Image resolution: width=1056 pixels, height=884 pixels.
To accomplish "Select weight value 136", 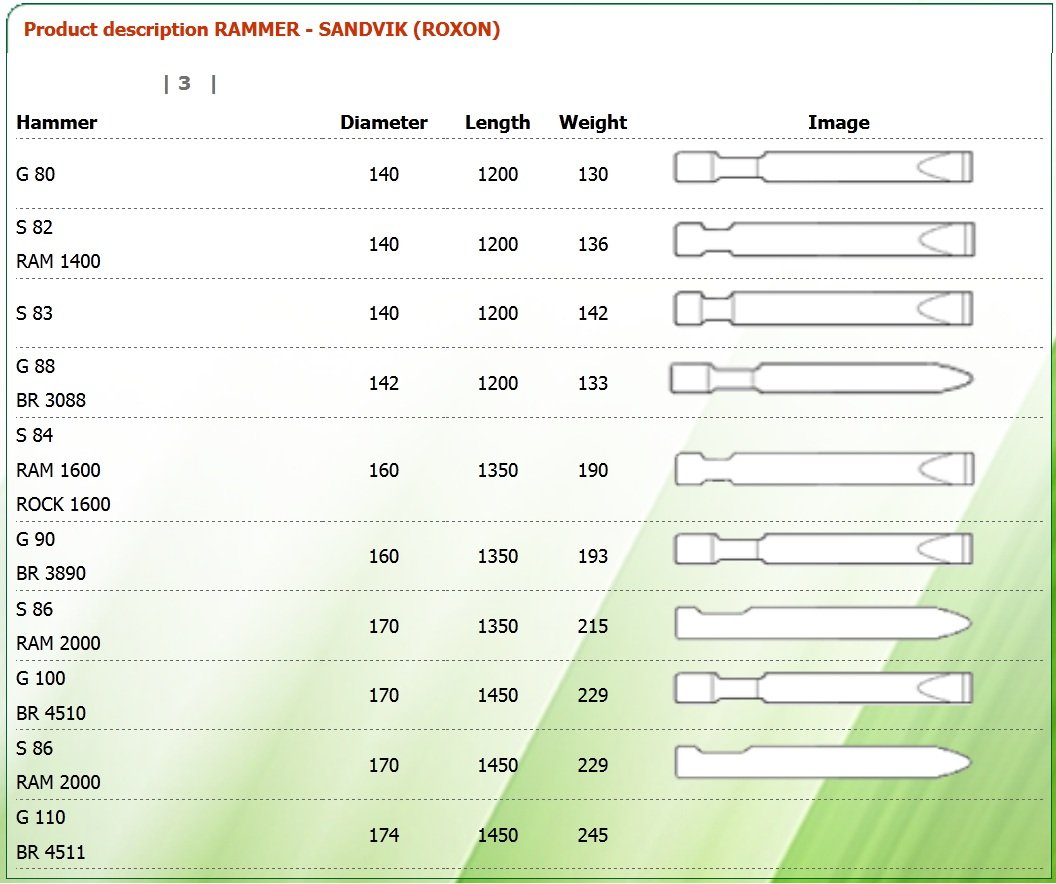I will 593,244.
